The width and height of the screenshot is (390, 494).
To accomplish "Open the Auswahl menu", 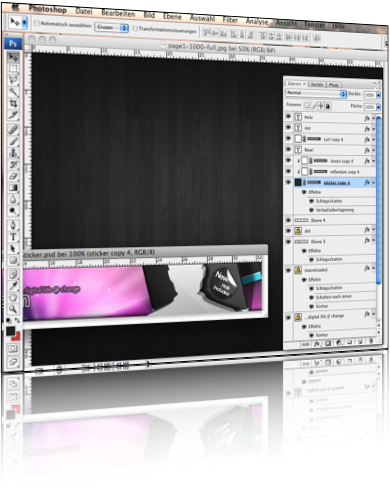I will coord(202,18).
